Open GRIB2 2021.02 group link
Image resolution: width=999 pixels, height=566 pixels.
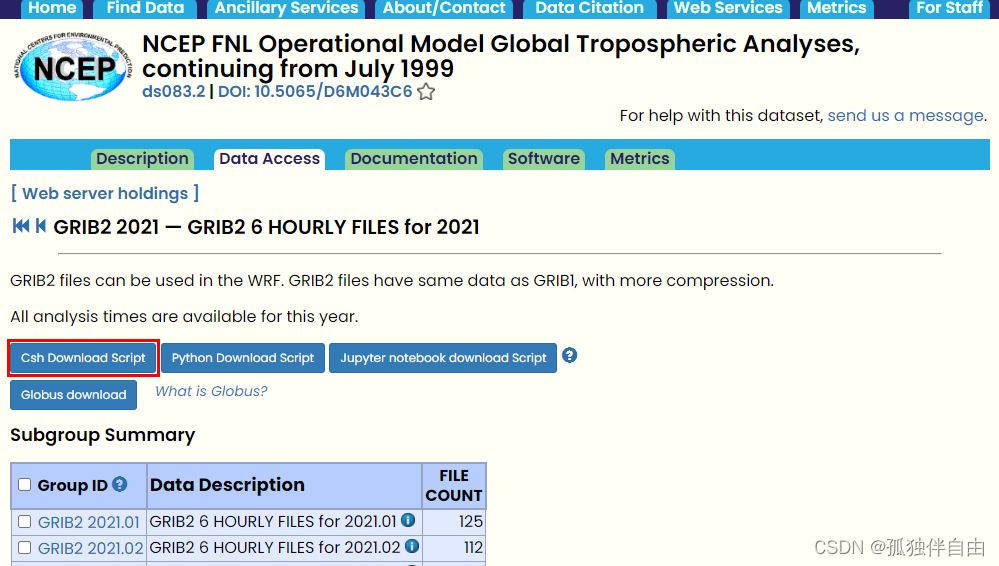pyautogui.click(x=90, y=548)
